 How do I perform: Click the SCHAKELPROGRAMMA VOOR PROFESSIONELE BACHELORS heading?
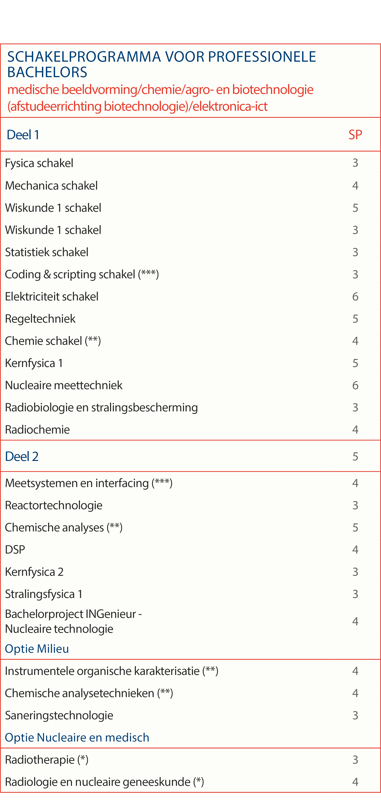tap(161, 63)
